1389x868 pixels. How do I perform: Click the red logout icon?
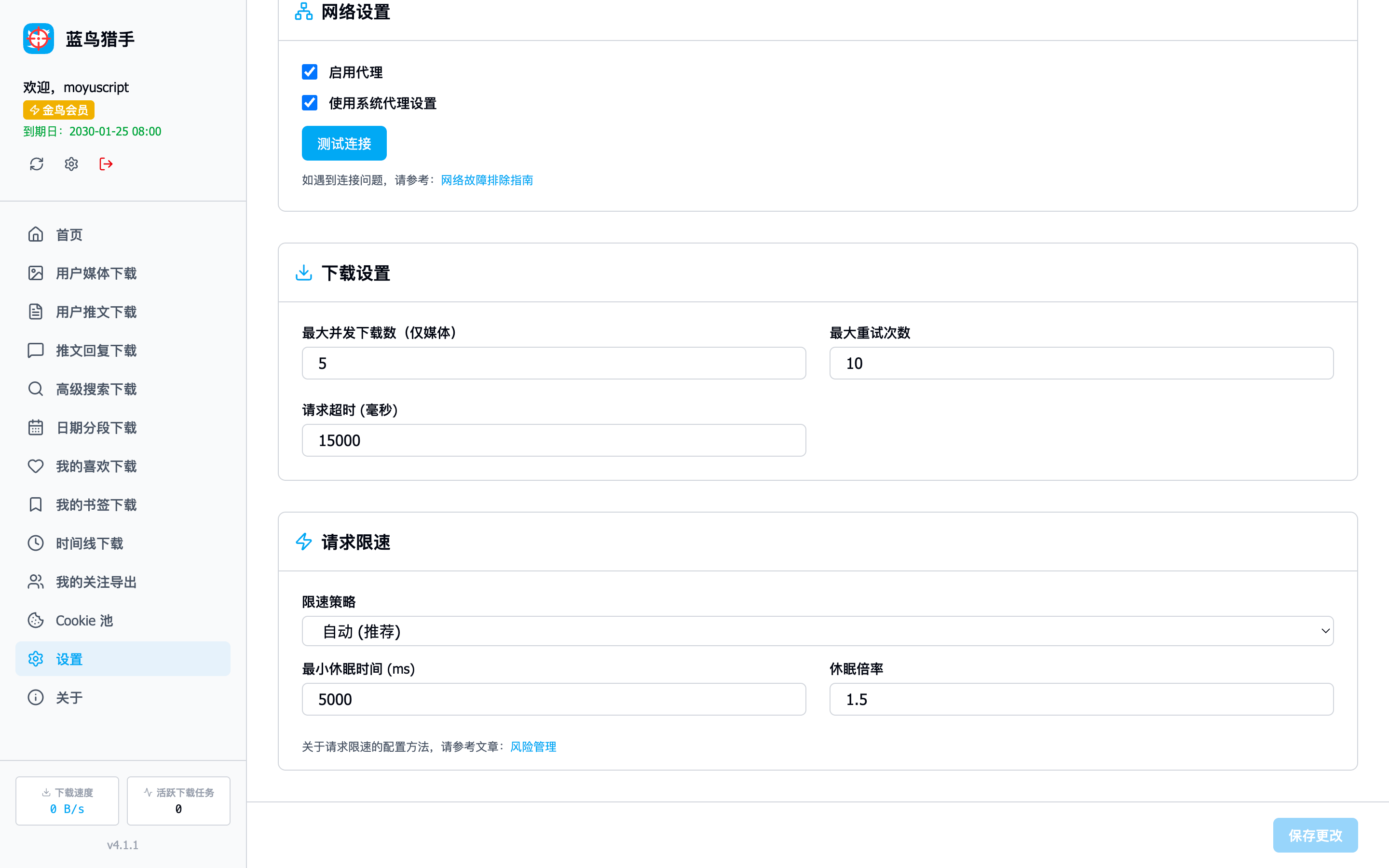(106, 164)
